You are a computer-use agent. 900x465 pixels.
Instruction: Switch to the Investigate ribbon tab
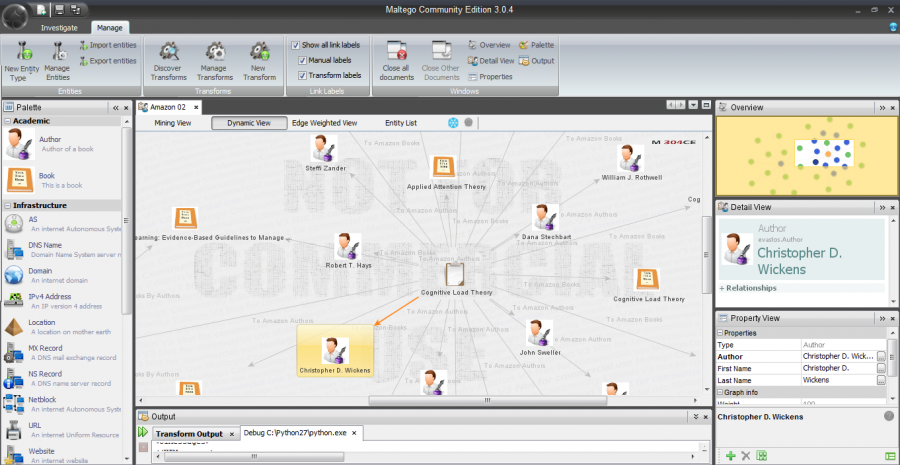tap(58, 28)
